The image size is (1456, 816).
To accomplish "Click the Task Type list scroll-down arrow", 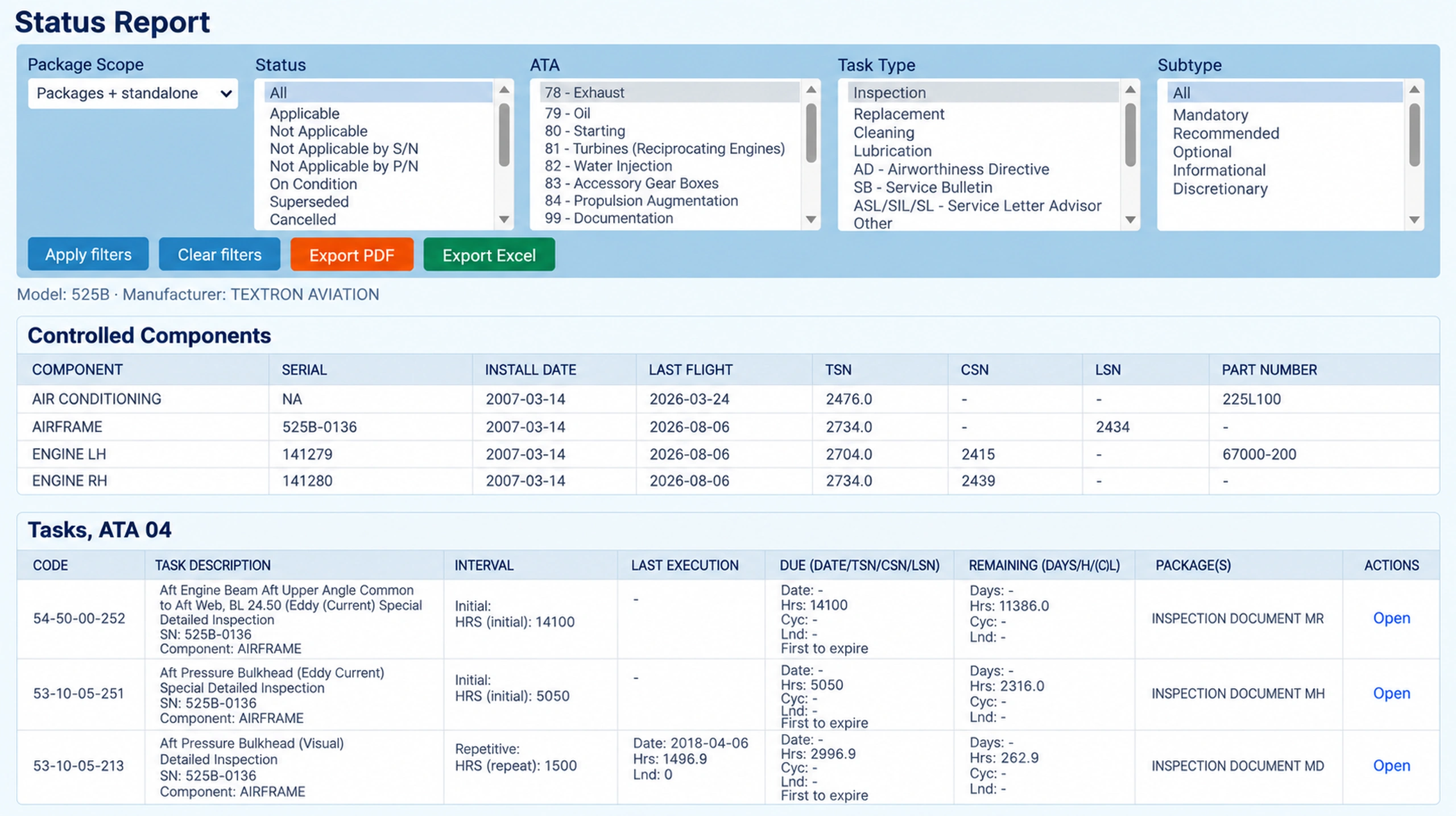I will [x=1131, y=219].
